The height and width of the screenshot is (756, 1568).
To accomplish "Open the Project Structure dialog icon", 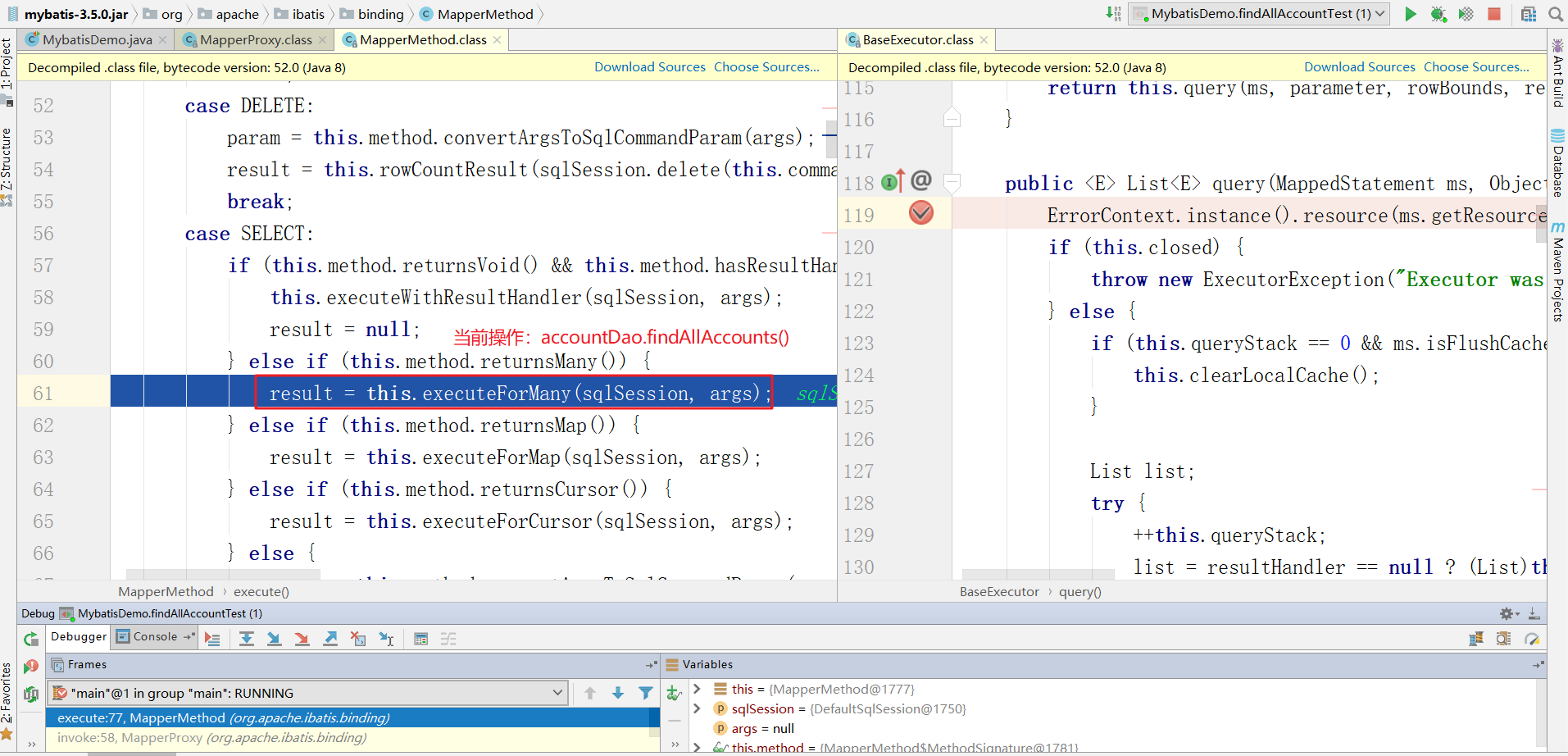I will point(1529,14).
